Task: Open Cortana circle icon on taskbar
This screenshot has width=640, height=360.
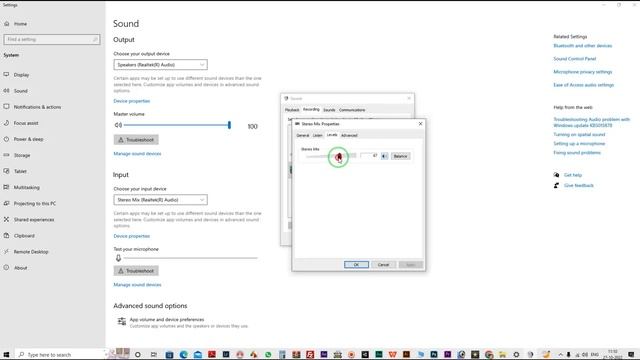Action: coord(138,354)
